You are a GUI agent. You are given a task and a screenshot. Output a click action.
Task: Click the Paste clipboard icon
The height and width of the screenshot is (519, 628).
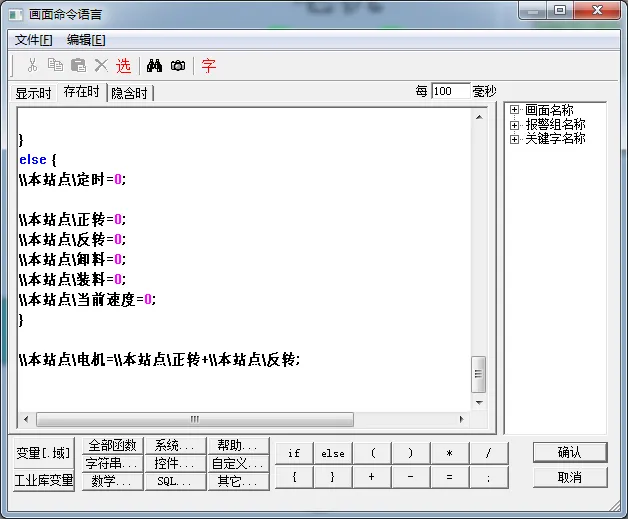(x=78, y=65)
